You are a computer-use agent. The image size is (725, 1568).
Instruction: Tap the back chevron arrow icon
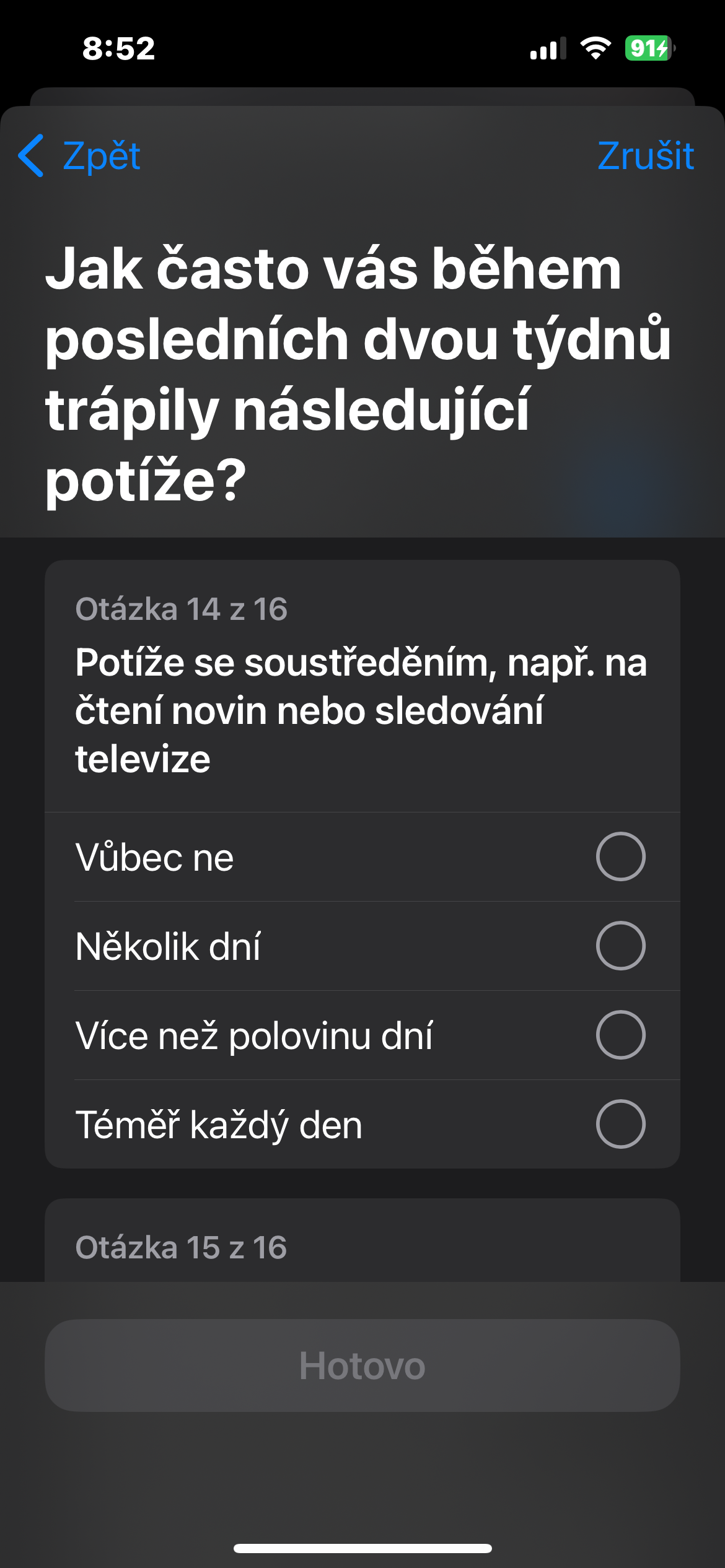(31, 155)
